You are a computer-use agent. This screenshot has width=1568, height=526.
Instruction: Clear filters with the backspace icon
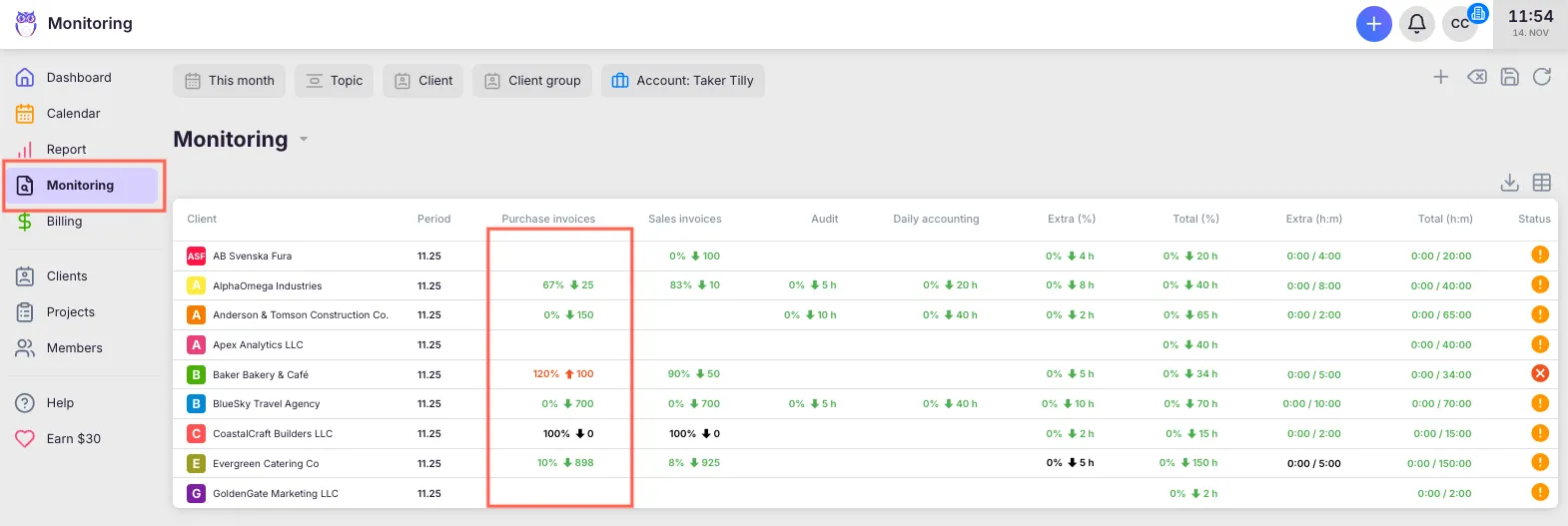[1476, 77]
